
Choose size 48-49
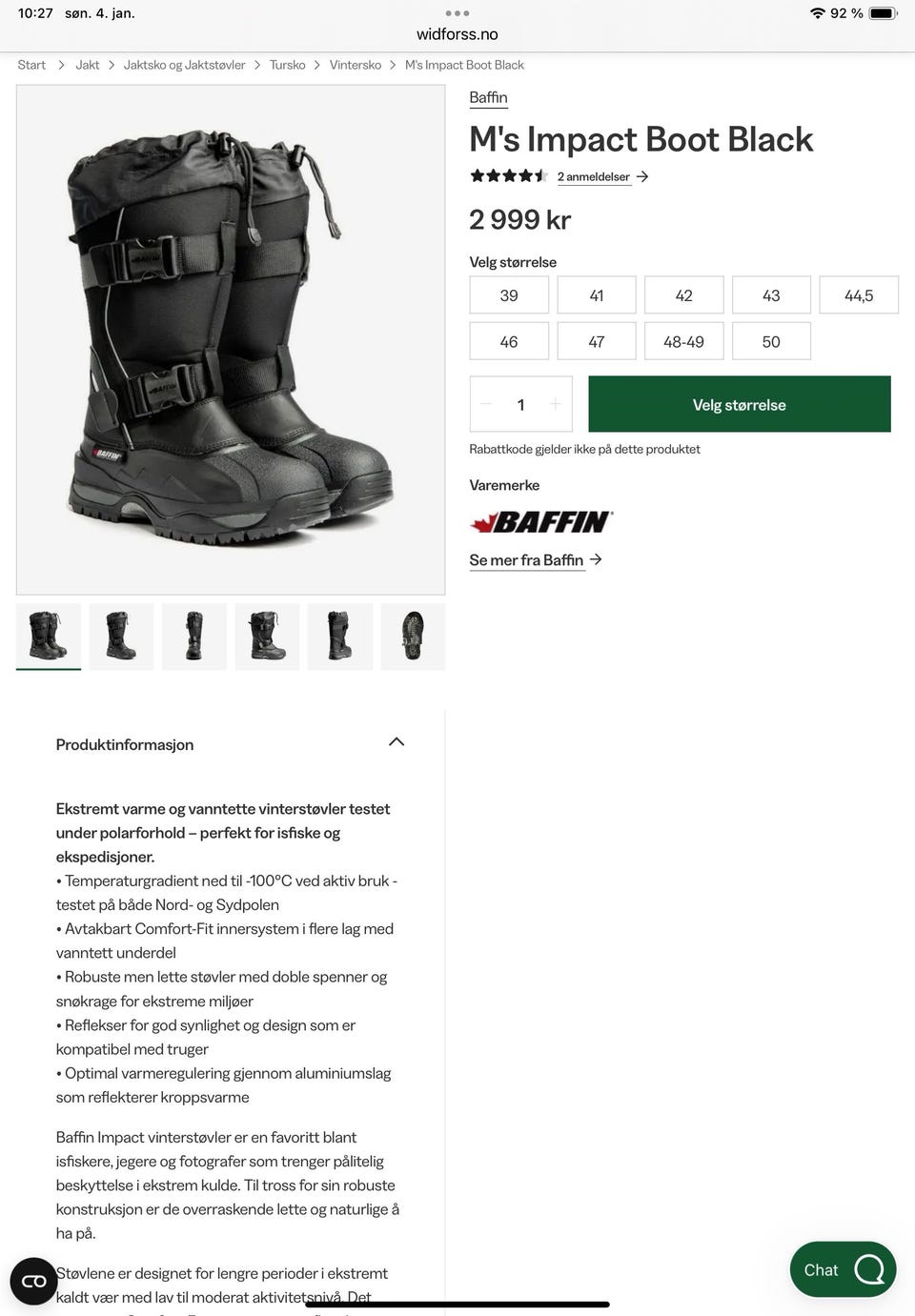pos(684,341)
